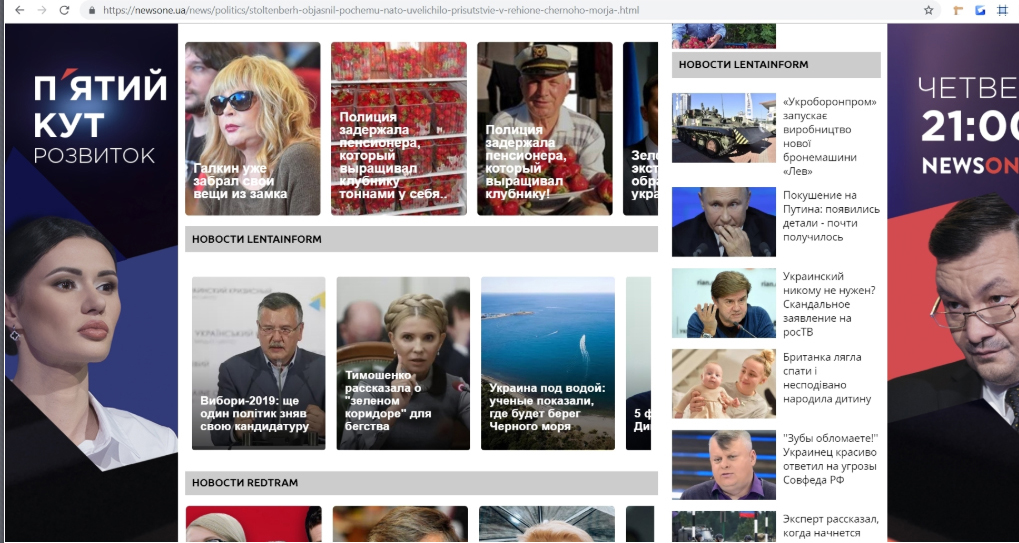This screenshot has width=1019, height=543.
Task: Open the article 'Галкин уже забрал свои вещи из замка'
Action: tap(253, 129)
